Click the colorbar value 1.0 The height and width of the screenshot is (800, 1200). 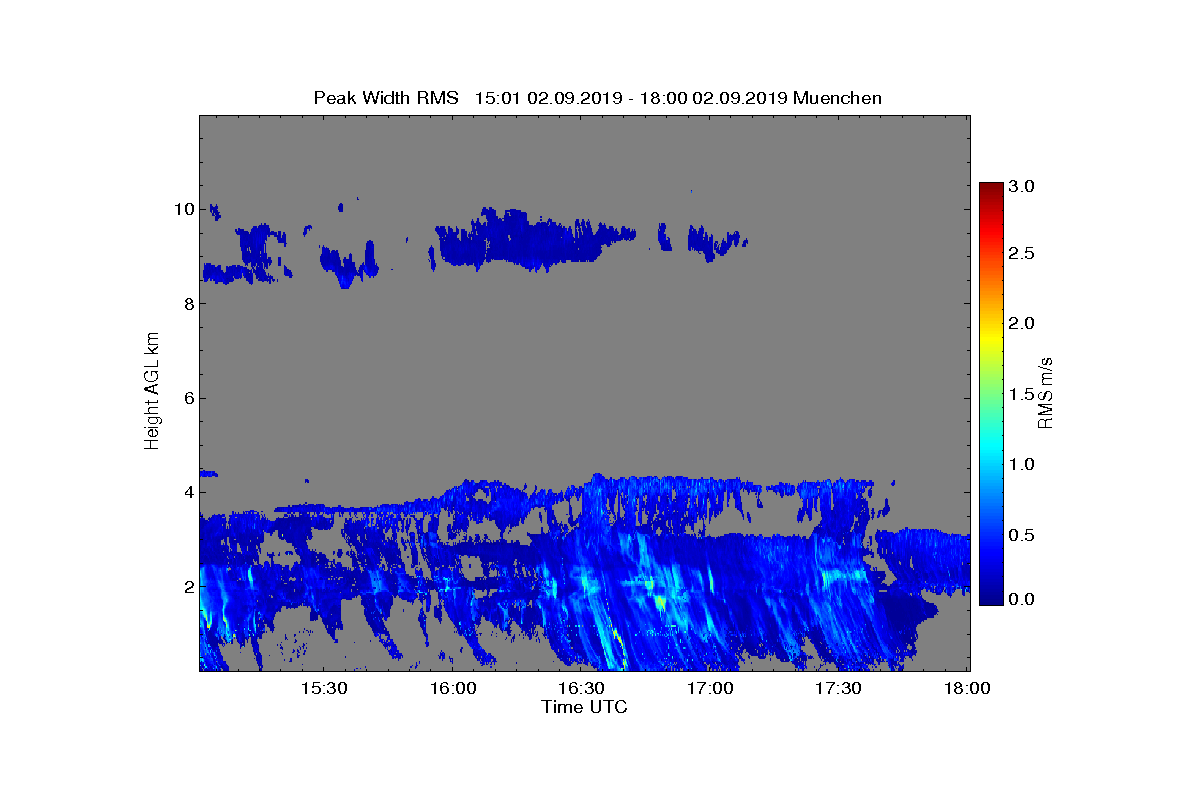(x=1022, y=464)
